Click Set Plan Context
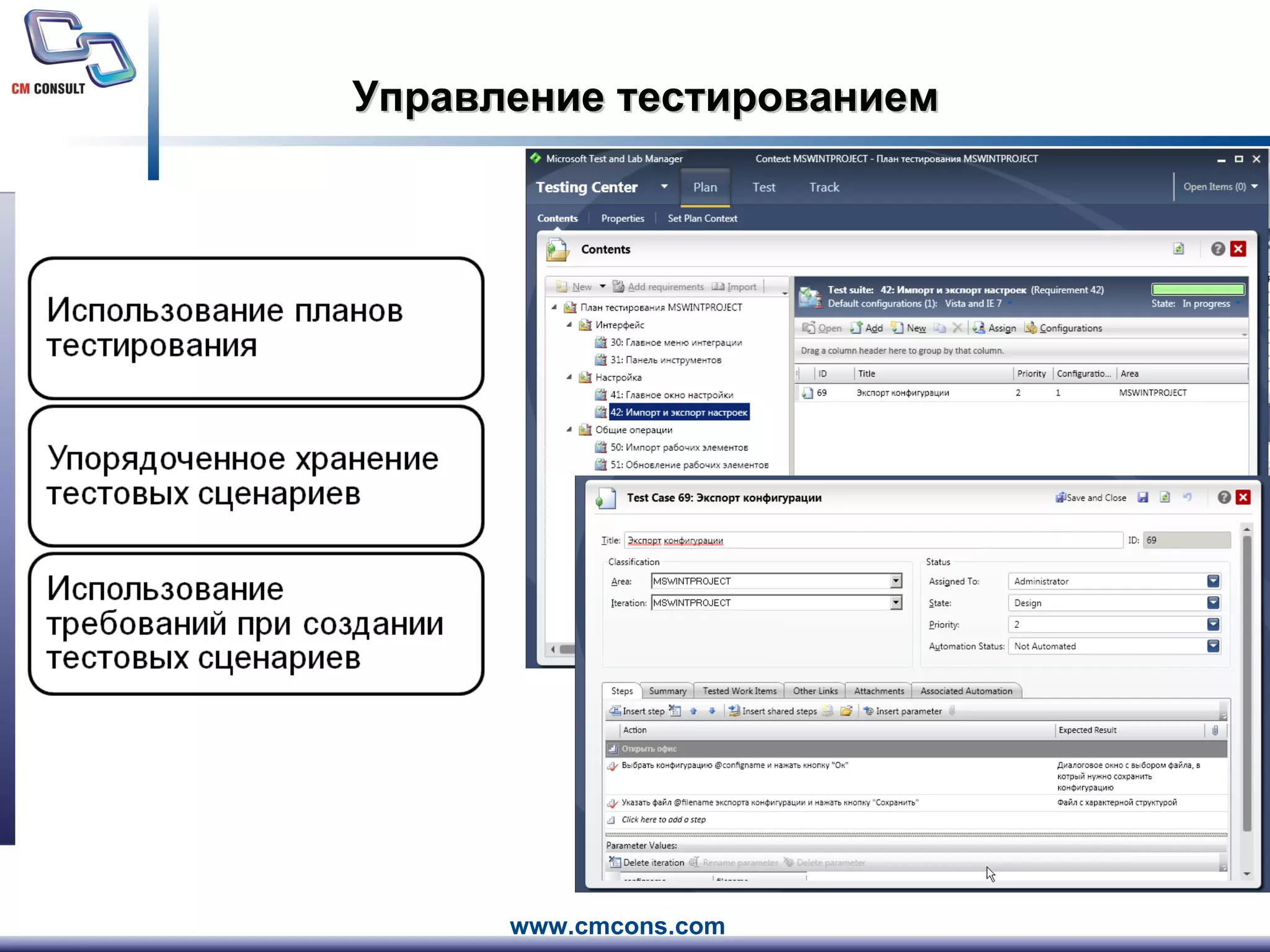This screenshot has width=1270, height=952. (703, 218)
